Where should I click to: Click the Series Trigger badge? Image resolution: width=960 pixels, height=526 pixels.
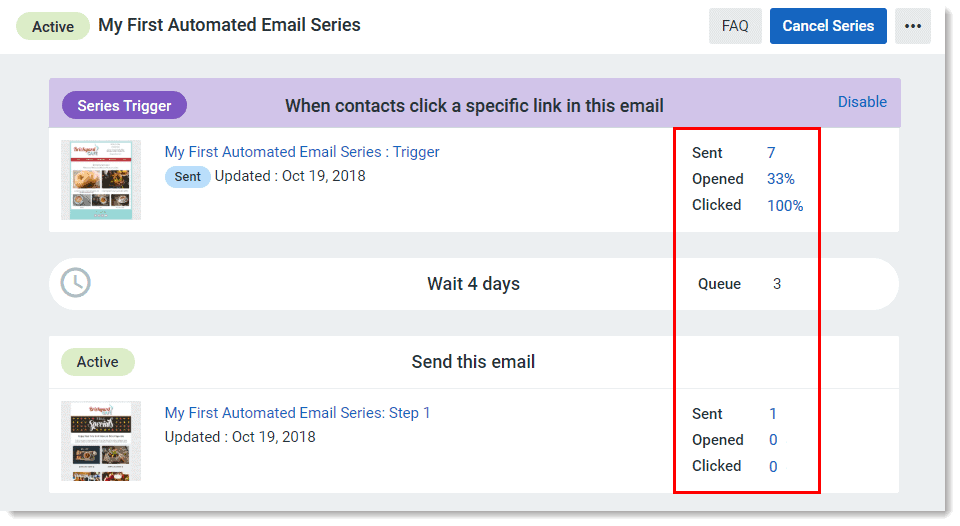[124, 105]
